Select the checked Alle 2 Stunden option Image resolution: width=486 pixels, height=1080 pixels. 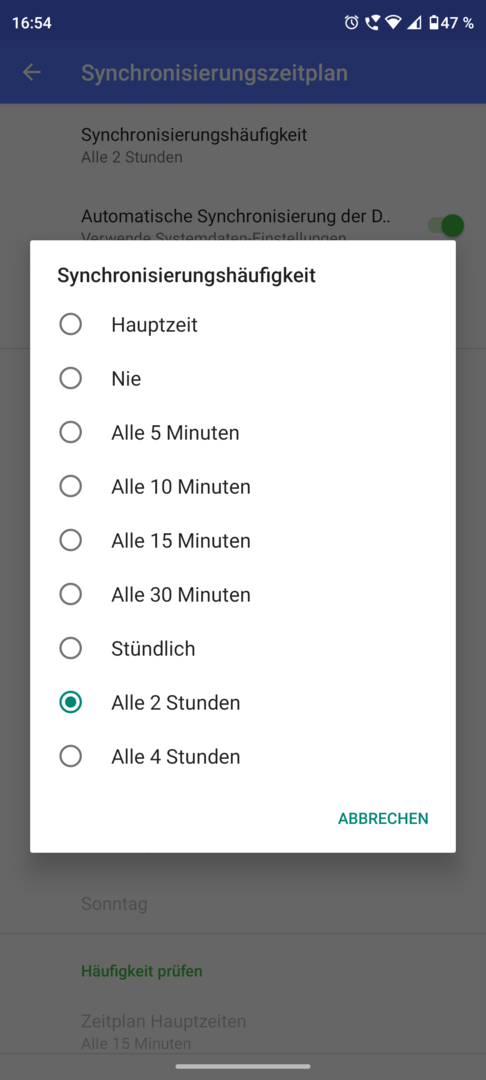point(243,703)
